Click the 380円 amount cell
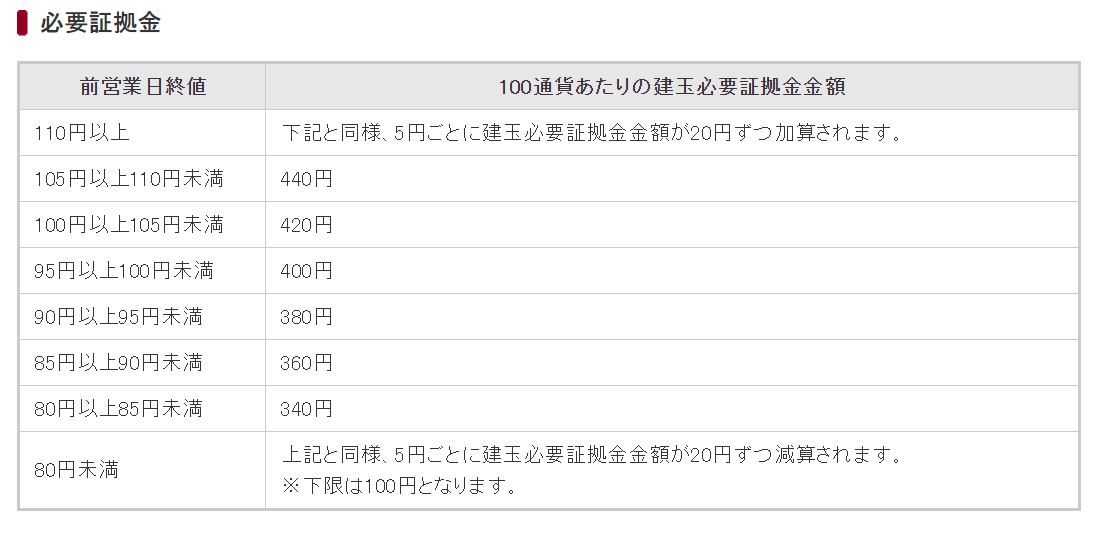 click(x=306, y=317)
